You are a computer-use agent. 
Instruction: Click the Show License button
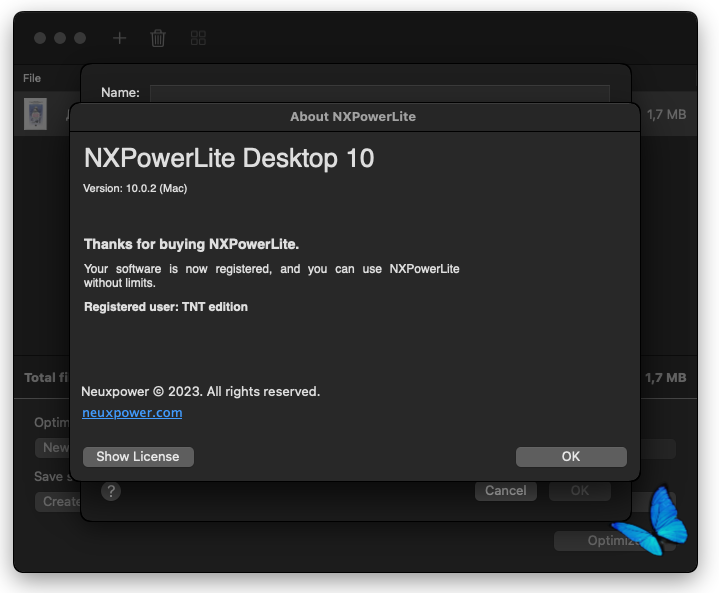pyautogui.click(x=138, y=457)
